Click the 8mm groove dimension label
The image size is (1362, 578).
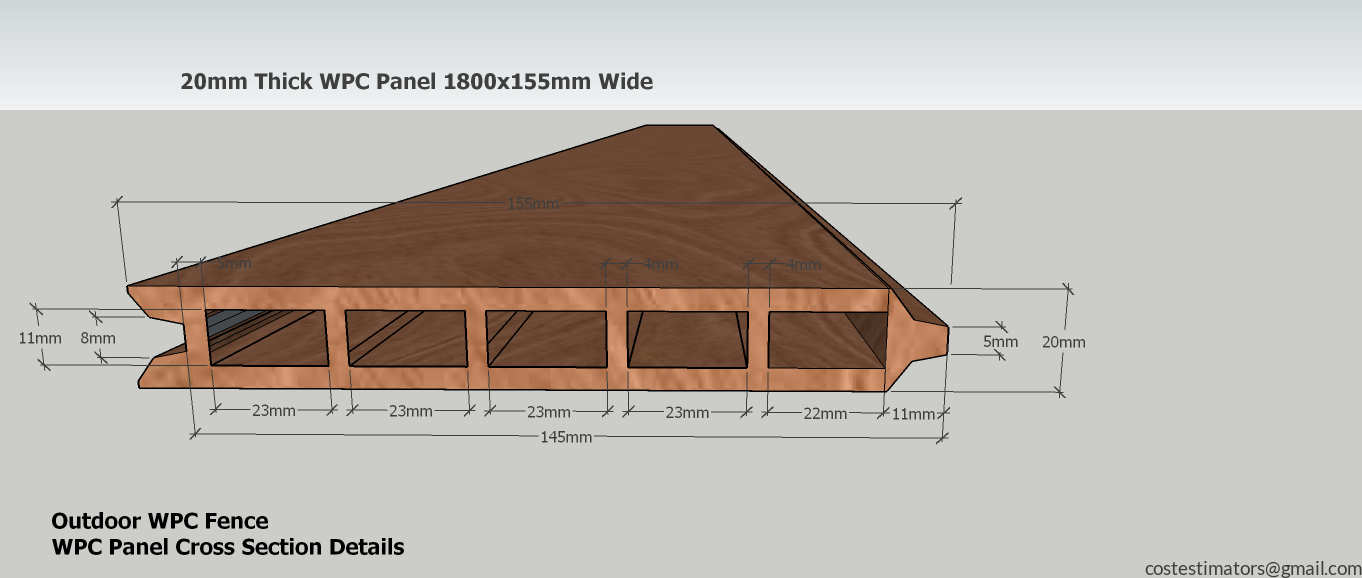[98, 338]
